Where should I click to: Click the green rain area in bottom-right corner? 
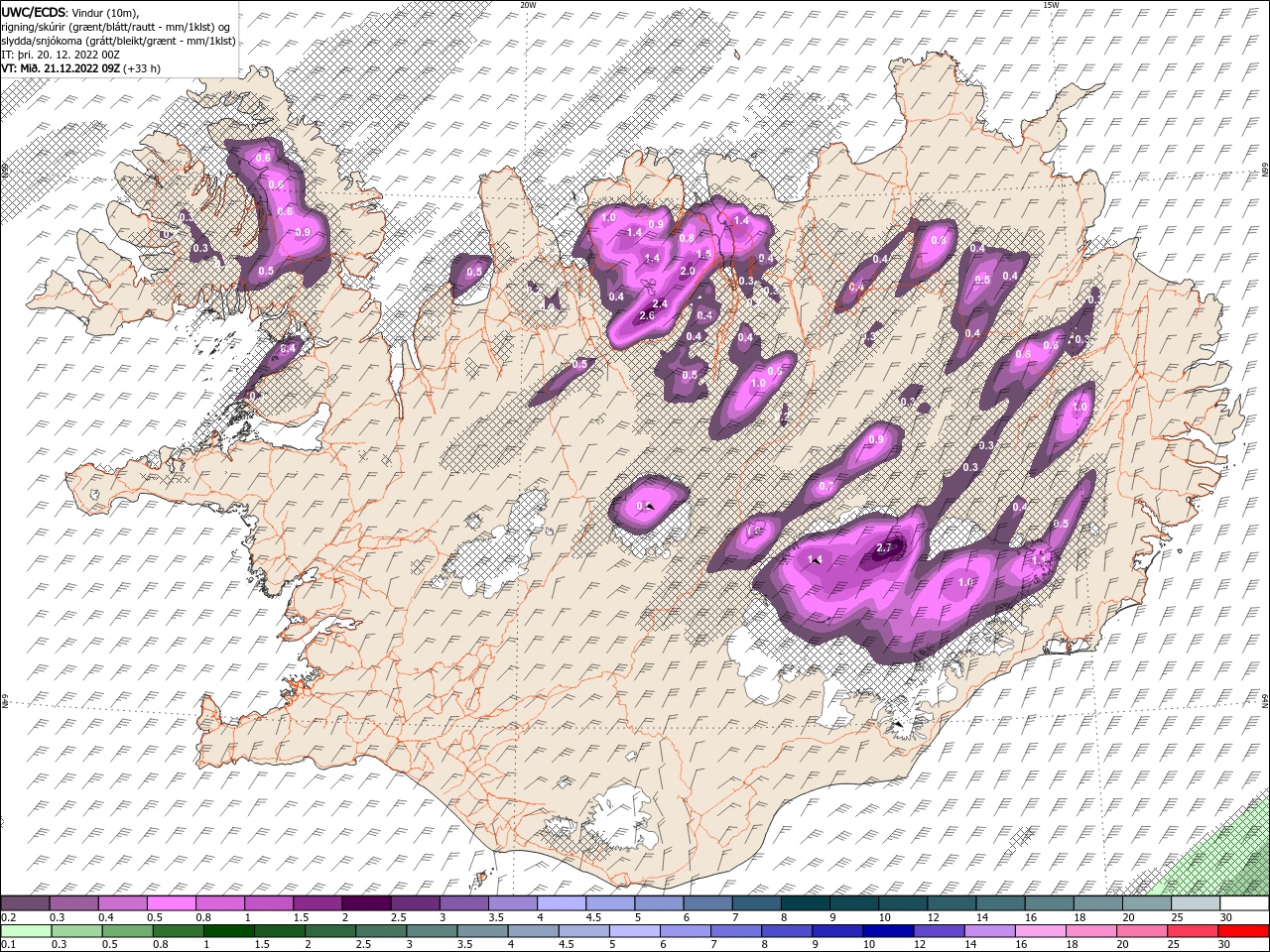pyautogui.click(x=1226, y=861)
